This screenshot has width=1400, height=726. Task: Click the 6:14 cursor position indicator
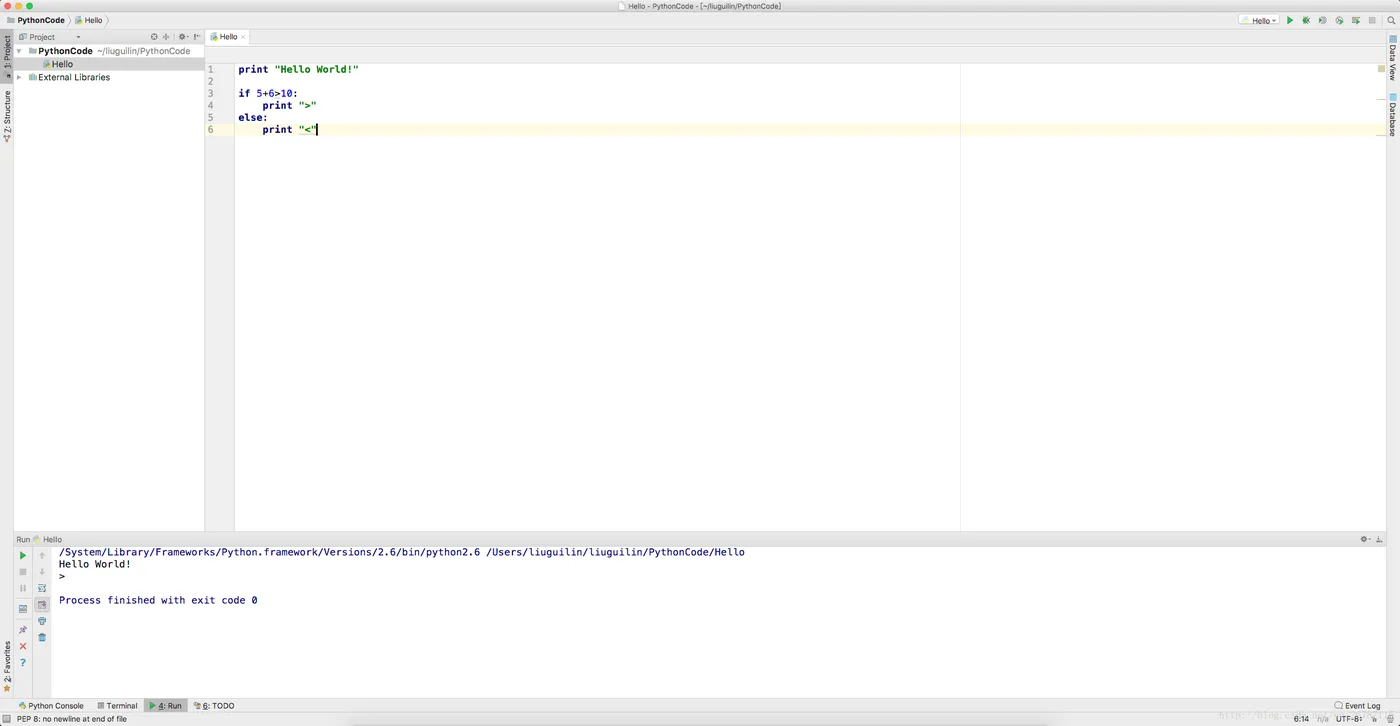coord(1301,719)
